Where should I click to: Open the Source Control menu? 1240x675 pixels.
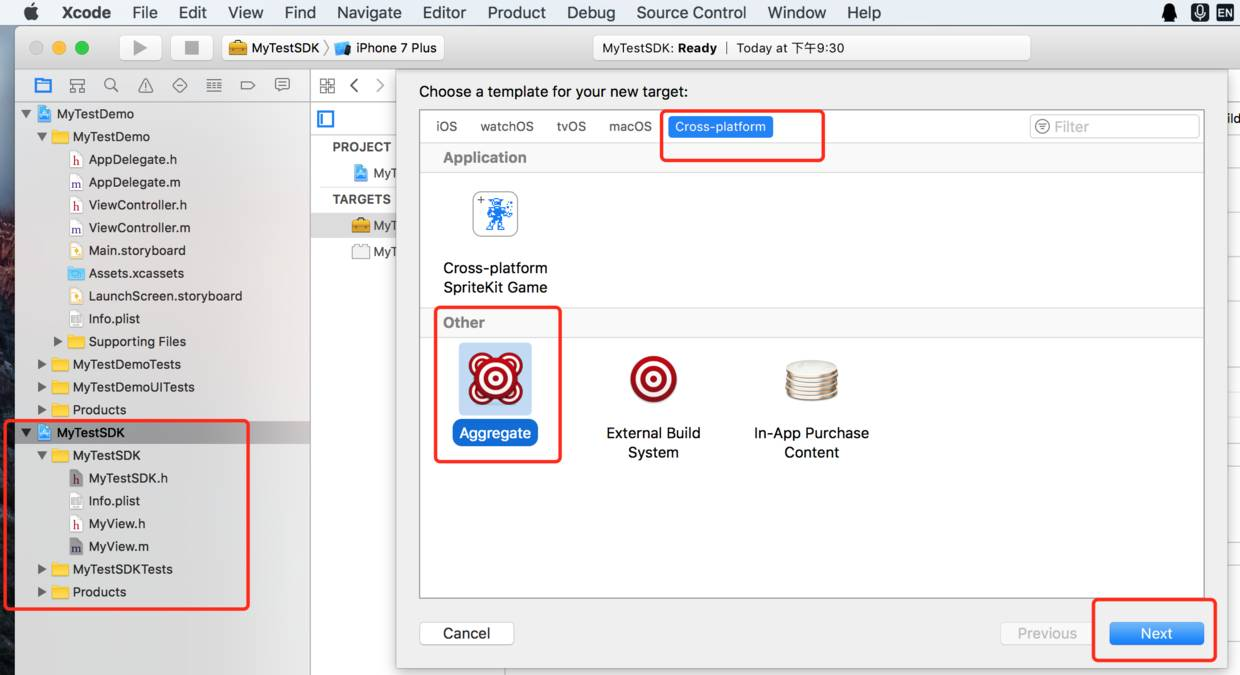(691, 12)
